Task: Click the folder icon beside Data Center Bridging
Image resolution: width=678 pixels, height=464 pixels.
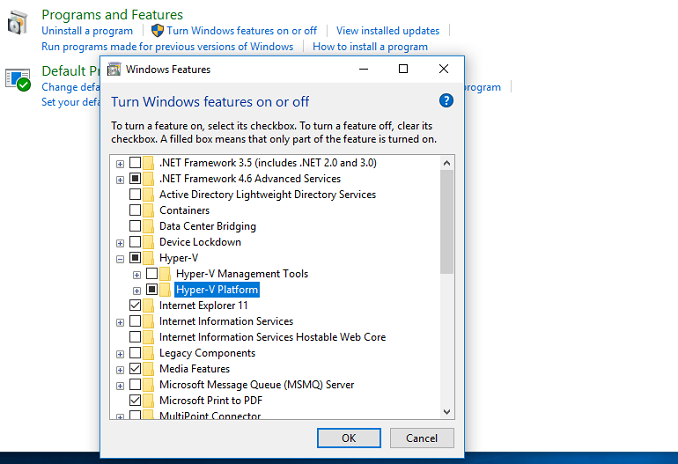Action: pos(148,226)
